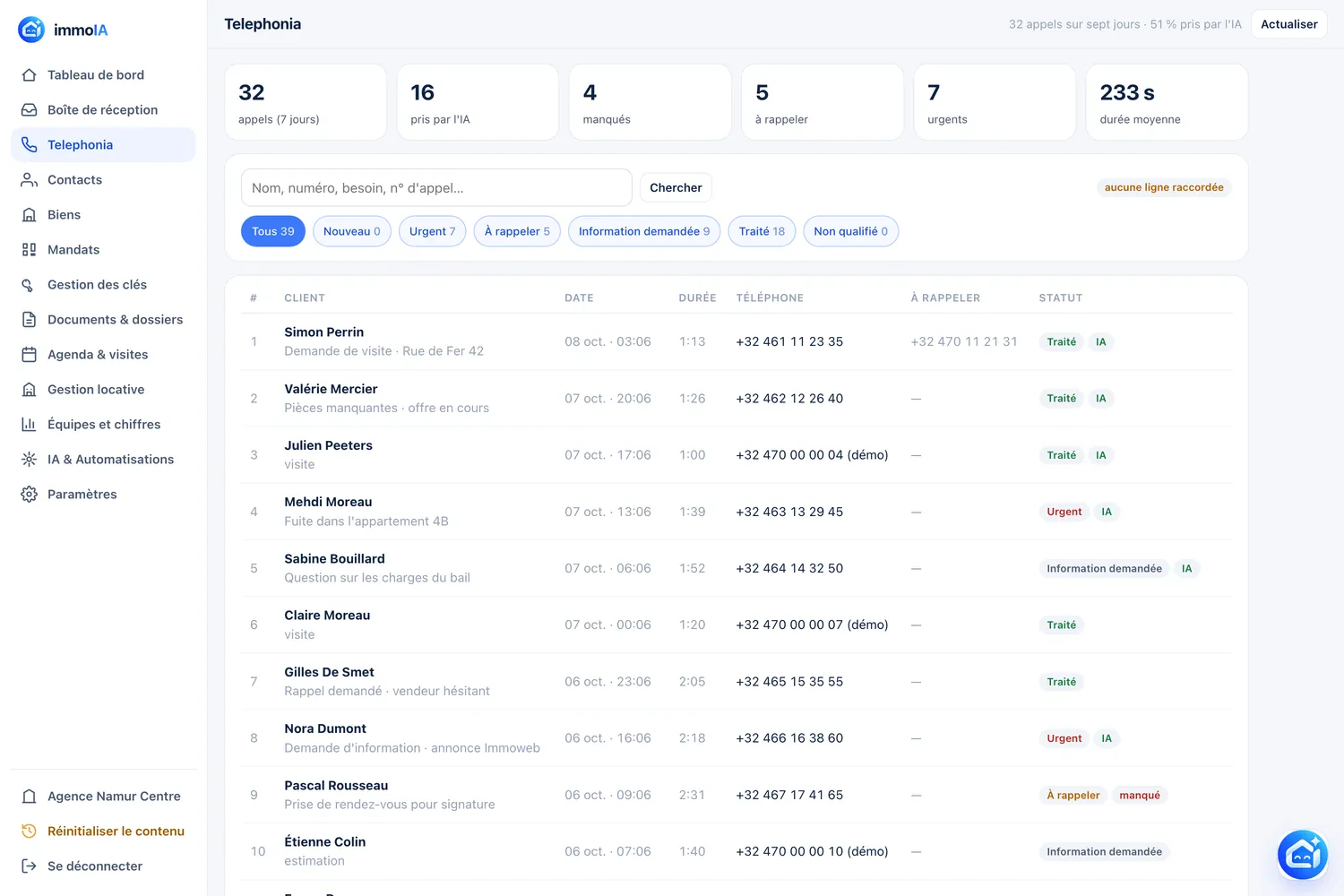Select the Telephonia phone icon

click(29, 145)
